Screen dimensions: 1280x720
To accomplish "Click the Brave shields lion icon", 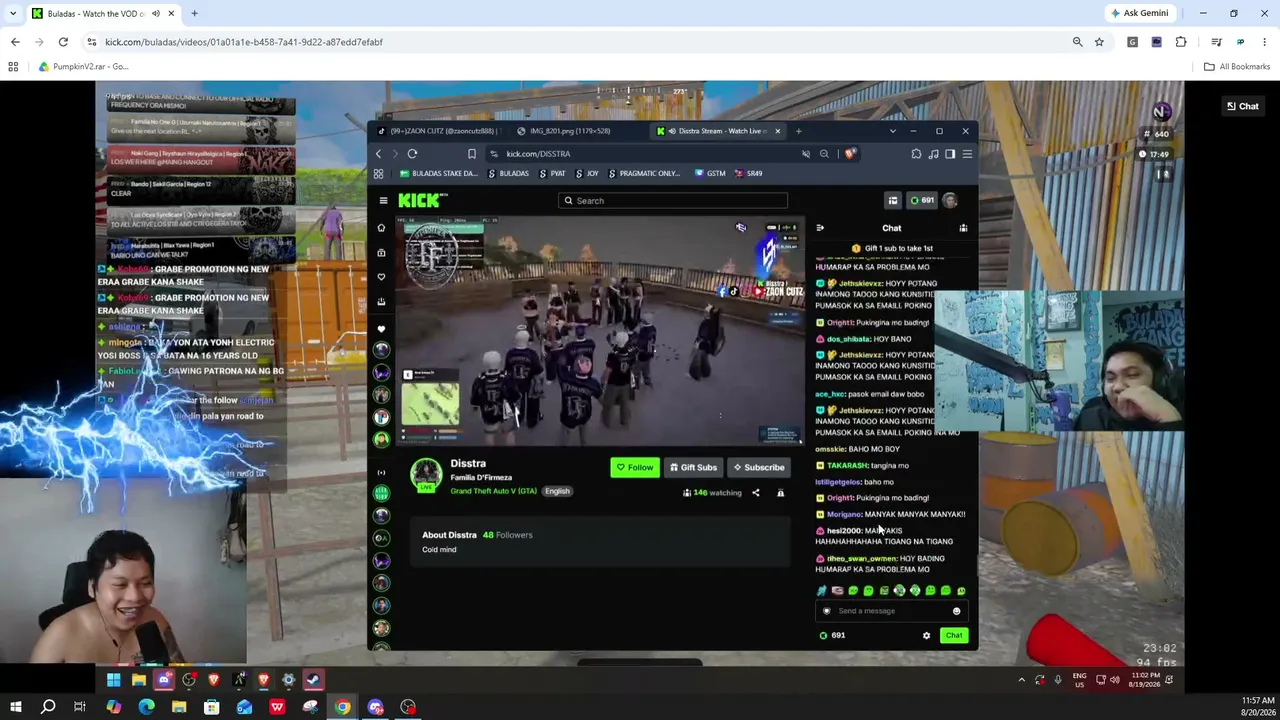I will (x=850, y=154).
